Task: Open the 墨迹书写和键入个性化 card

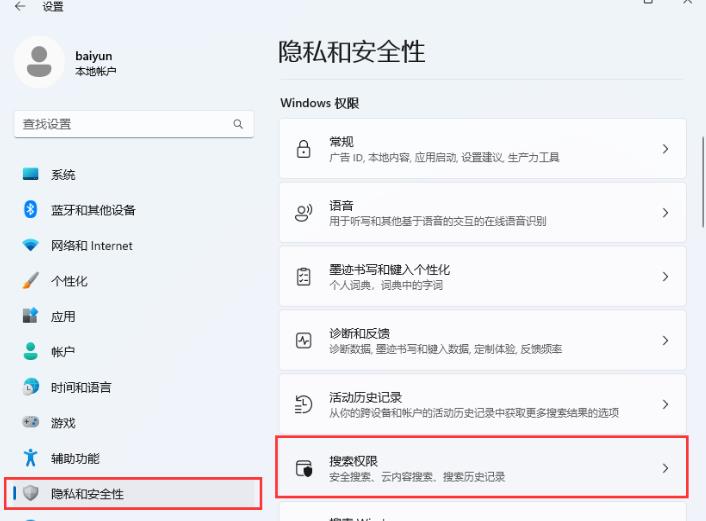Action: 483,276
